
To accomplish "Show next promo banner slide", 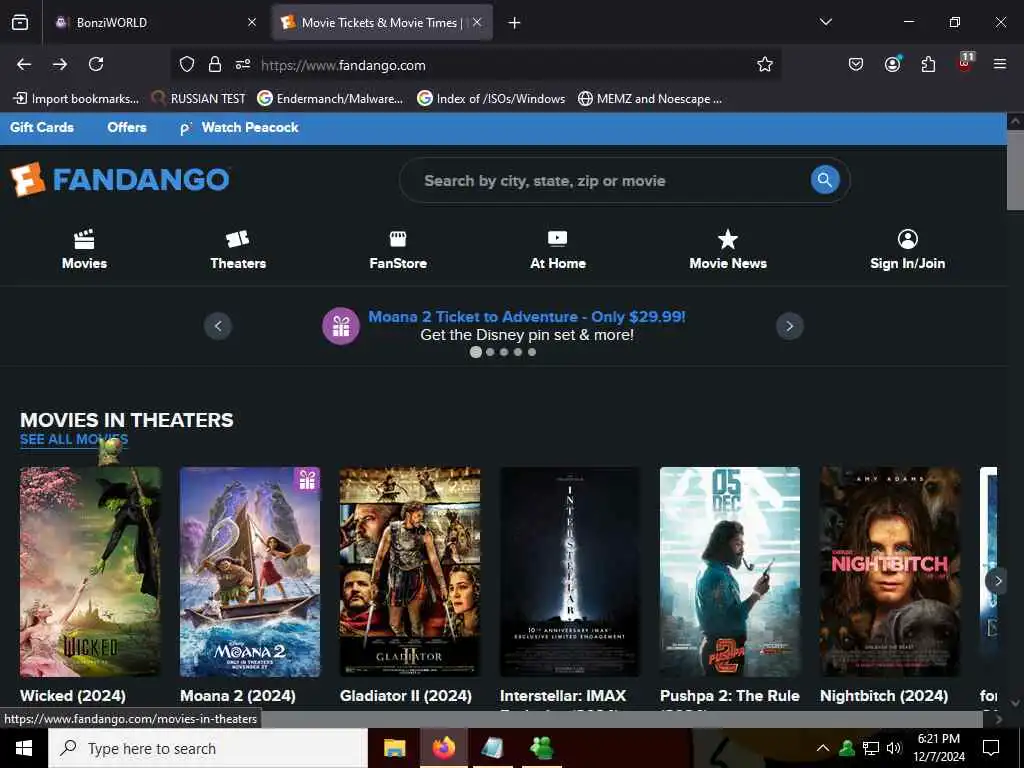I will [x=790, y=326].
